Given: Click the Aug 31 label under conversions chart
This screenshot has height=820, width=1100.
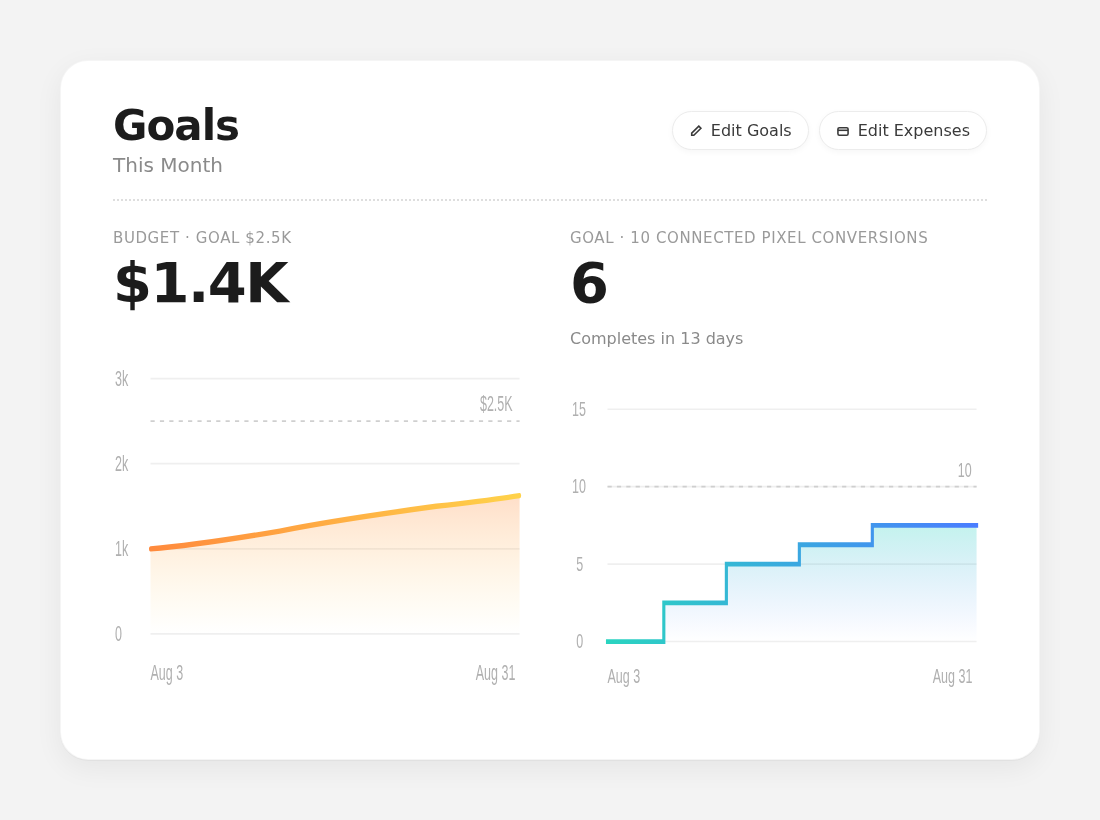Looking at the screenshot, I should click(x=952, y=676).
